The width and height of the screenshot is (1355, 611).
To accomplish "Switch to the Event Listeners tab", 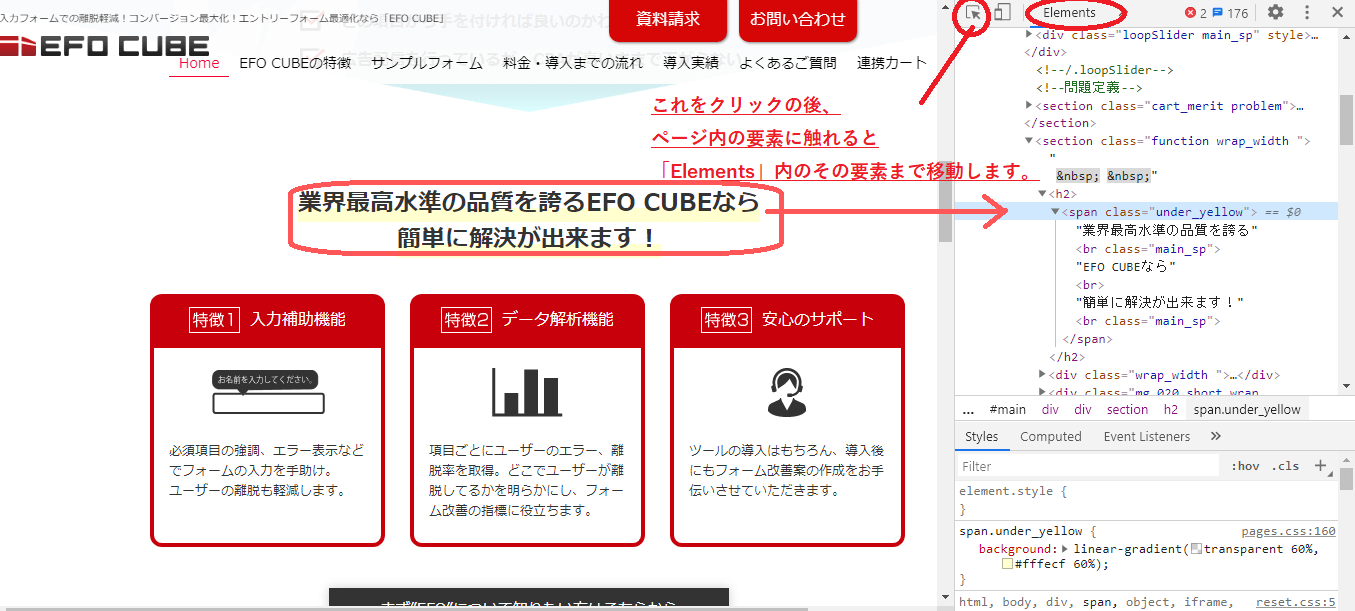I will tap(1147, 437).
